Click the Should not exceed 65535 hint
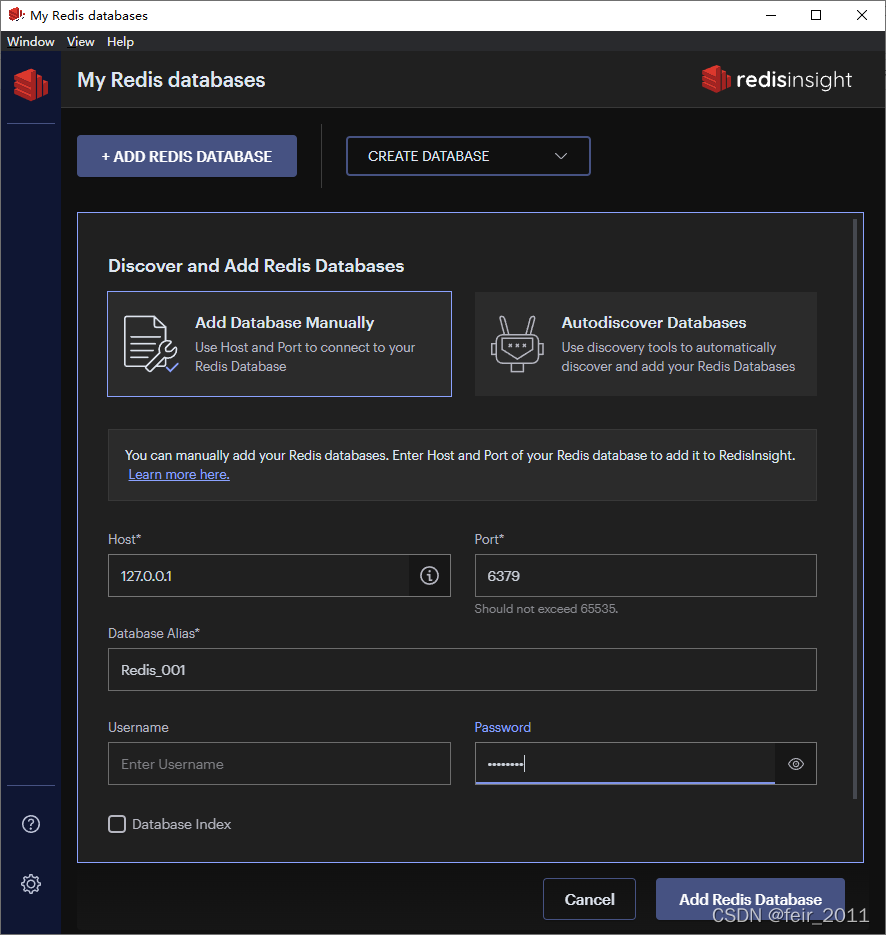This screenshot has height=935, width=886. [x=546, y=609]
